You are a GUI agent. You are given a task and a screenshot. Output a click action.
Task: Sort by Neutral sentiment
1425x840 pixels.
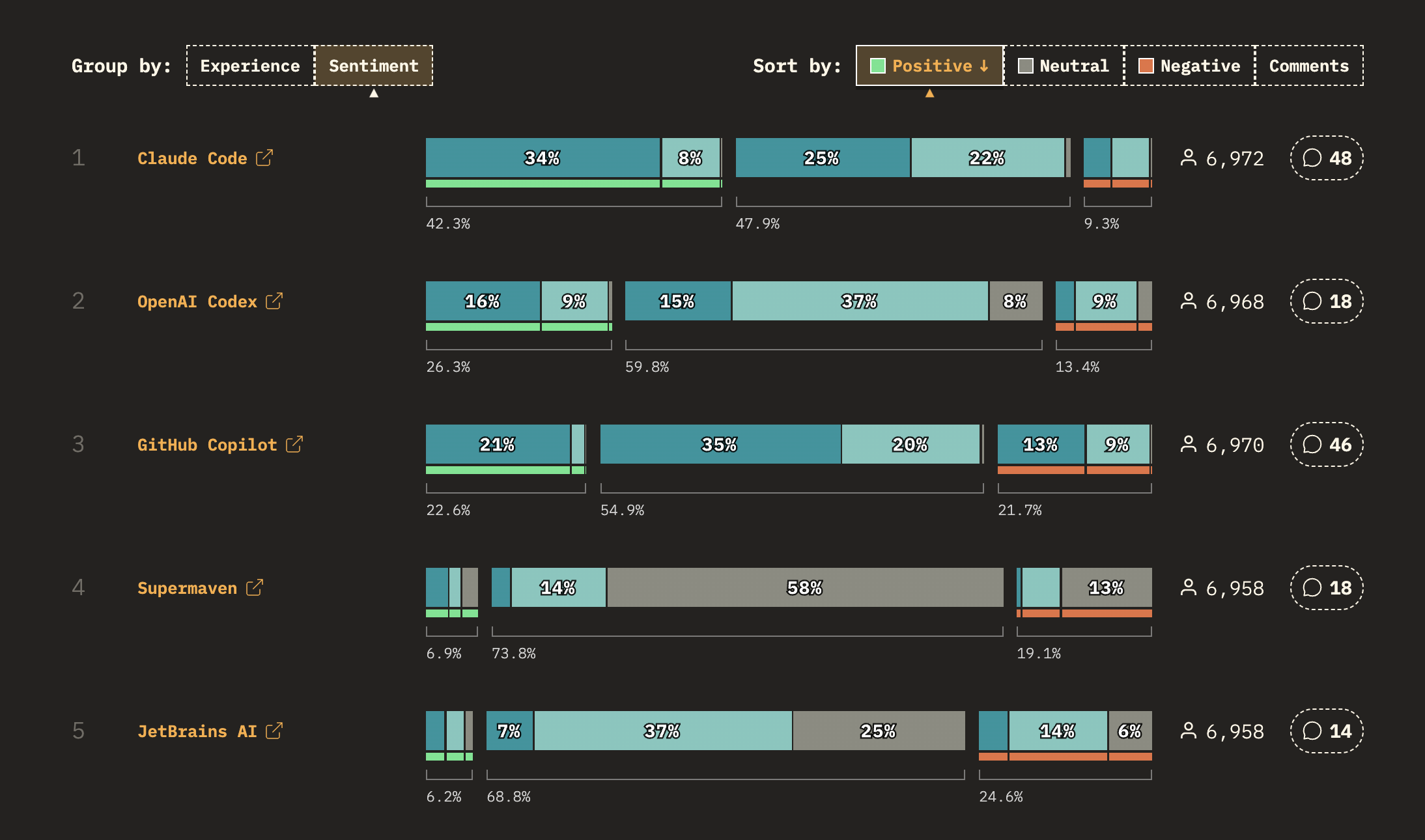(x=1064, y=66)
